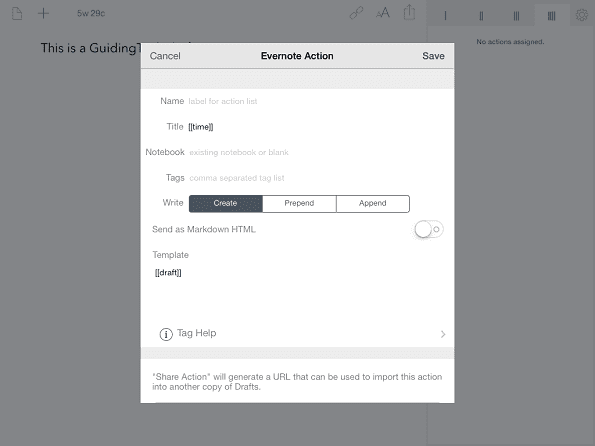Screen dimensions: 595x446
Task: Tap the share arrow icon
Action: pyautogui.click(x=409, y=12)
